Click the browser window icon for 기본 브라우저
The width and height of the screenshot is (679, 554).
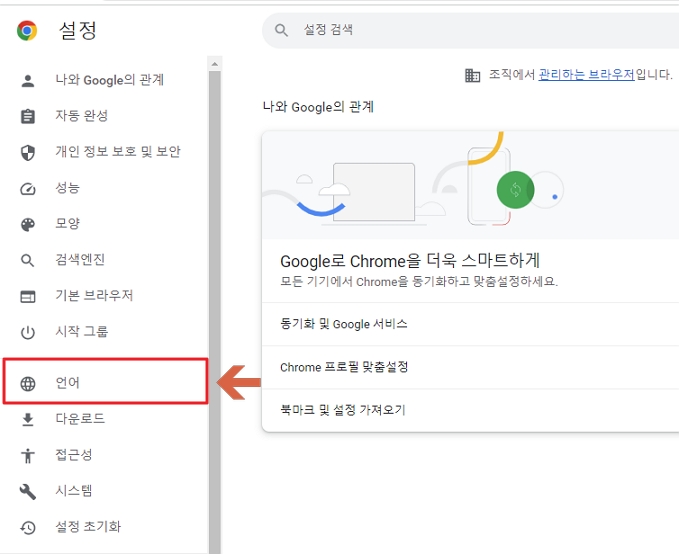click(28, 297)
